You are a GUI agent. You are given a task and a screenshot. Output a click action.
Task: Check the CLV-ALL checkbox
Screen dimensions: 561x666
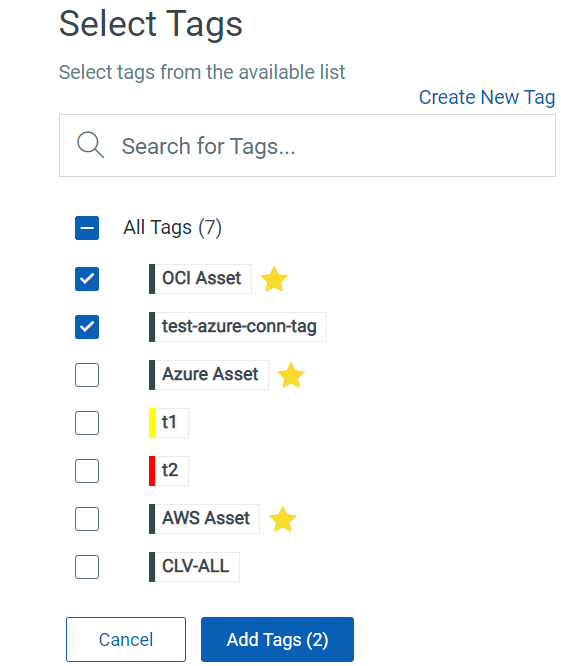click(87, 567)
